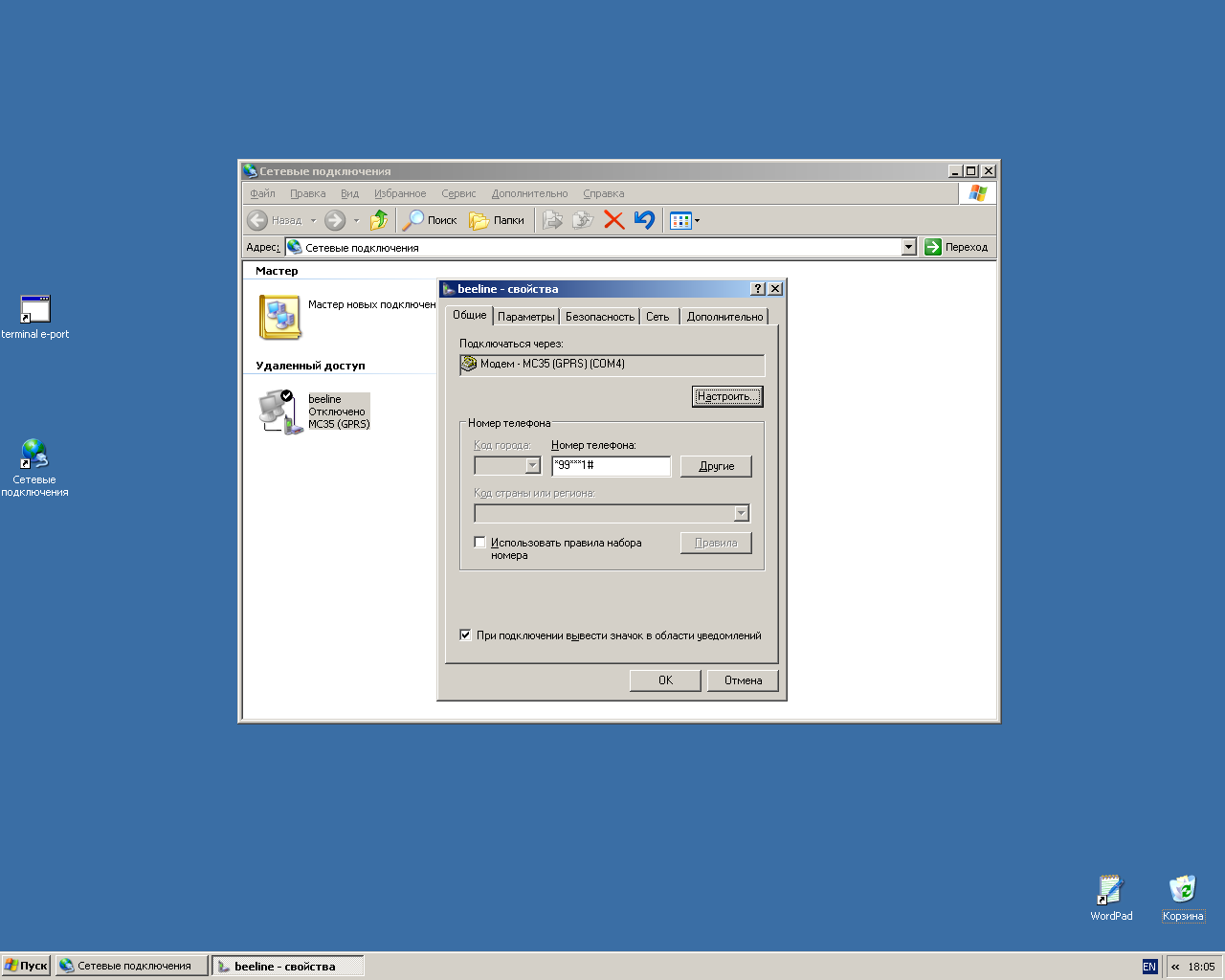Viewport: 1225px width, 980px height.
Task: Click the phone number input field
Action: coord(611,465)
